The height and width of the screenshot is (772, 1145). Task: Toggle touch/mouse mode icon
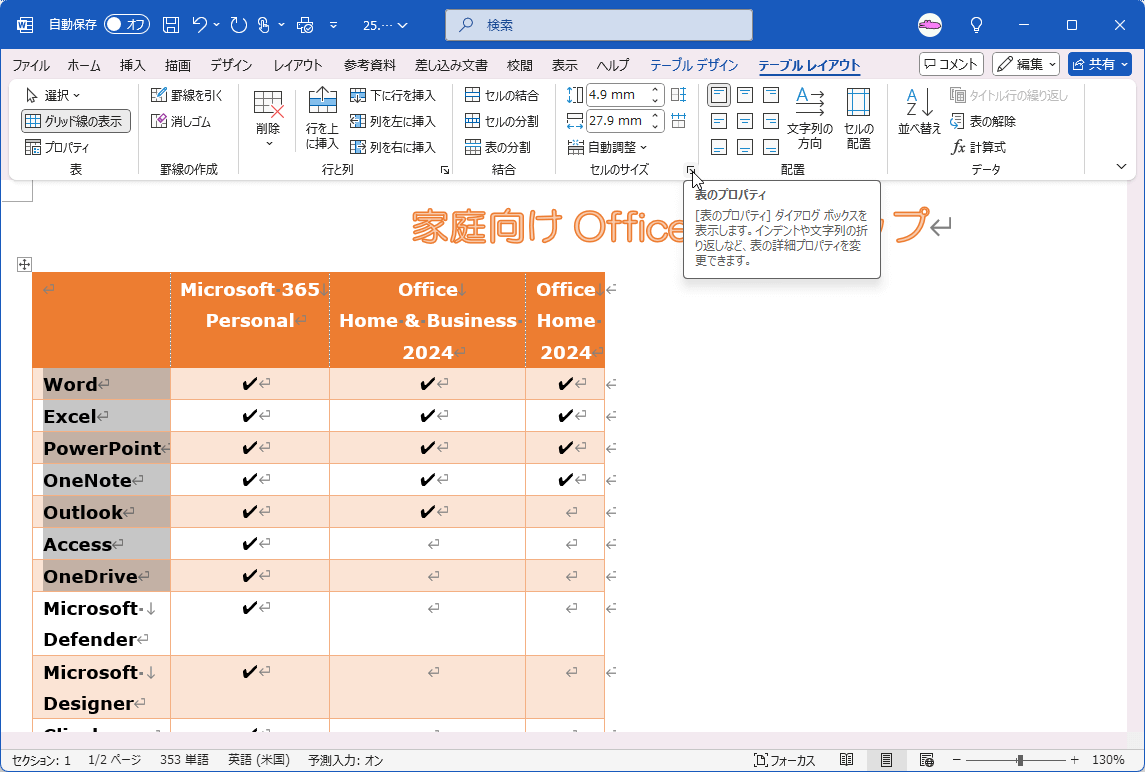pyautogui.click(x=264, y=25)
